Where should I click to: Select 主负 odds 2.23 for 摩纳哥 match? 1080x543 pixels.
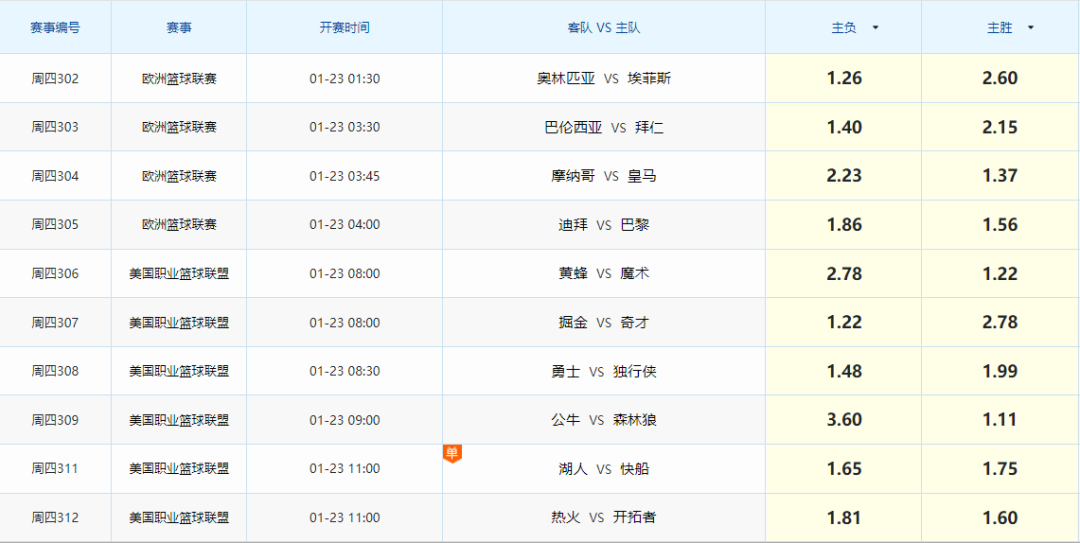click(844, 176)
